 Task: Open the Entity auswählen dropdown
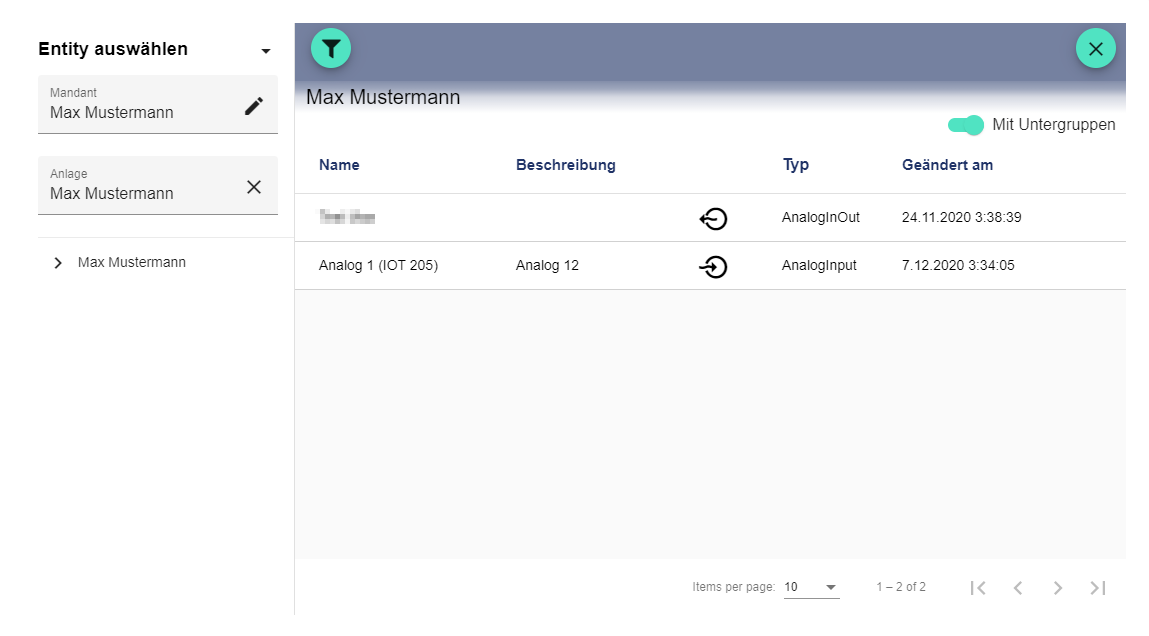264,49
